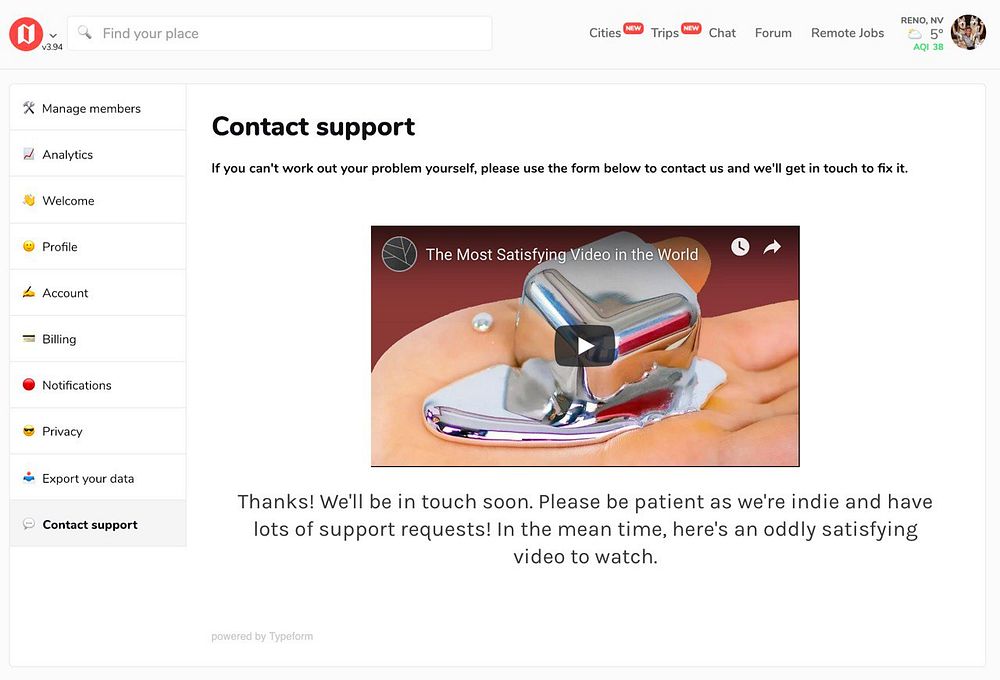Click the Find your place search field
The width and height of the screenshot is (1000, 680).
279,33
